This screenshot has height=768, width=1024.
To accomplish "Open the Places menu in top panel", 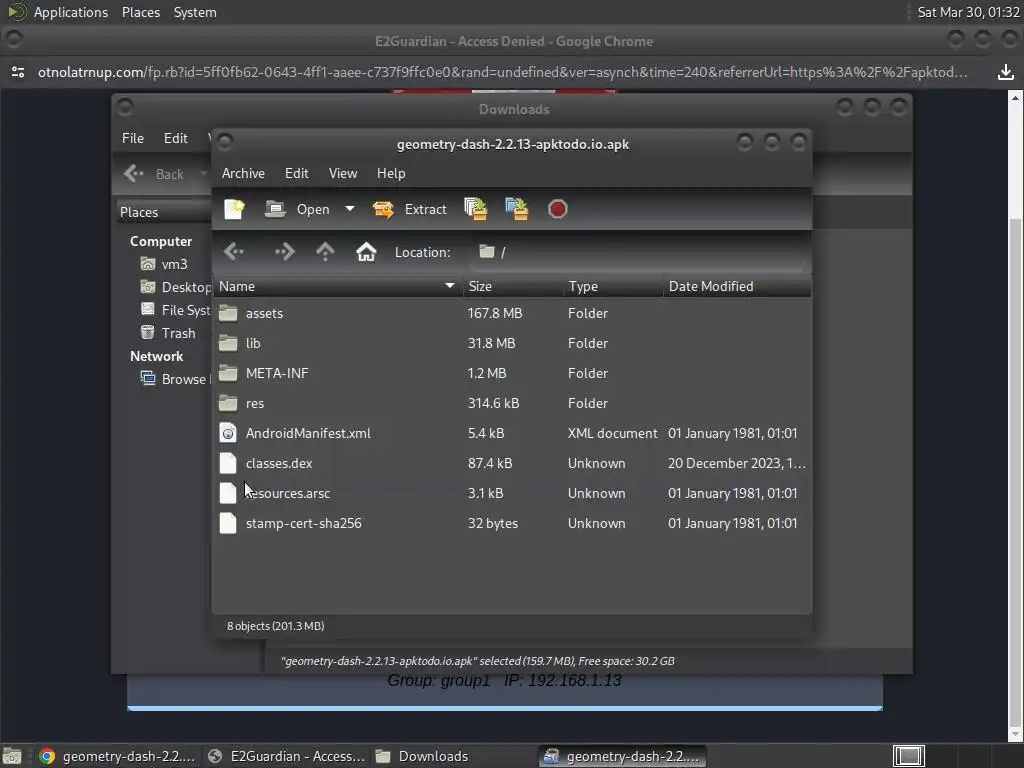I will tap(141, 12).
